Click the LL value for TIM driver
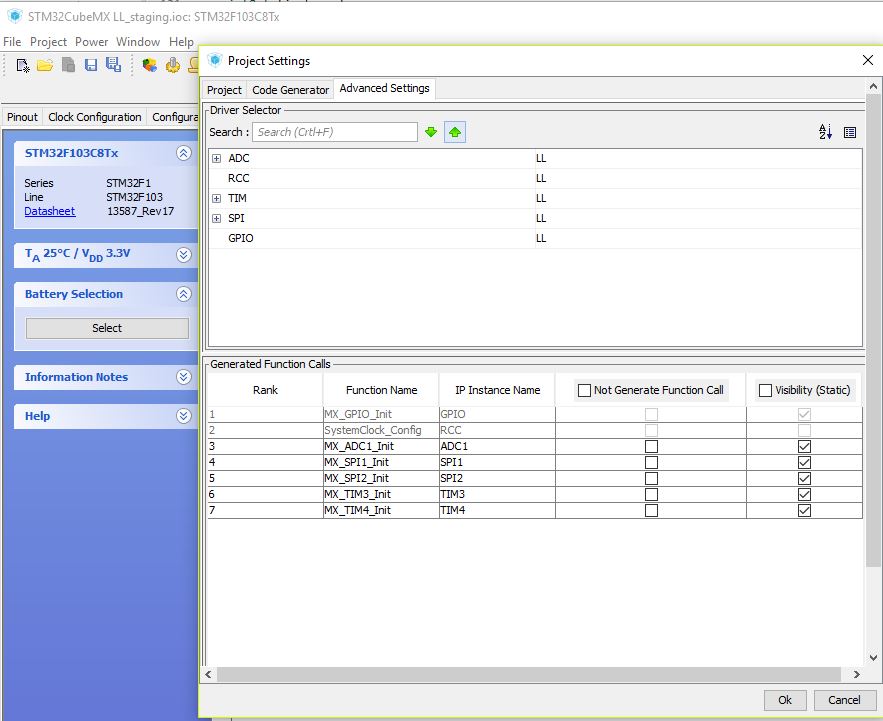 pos(541,198)
